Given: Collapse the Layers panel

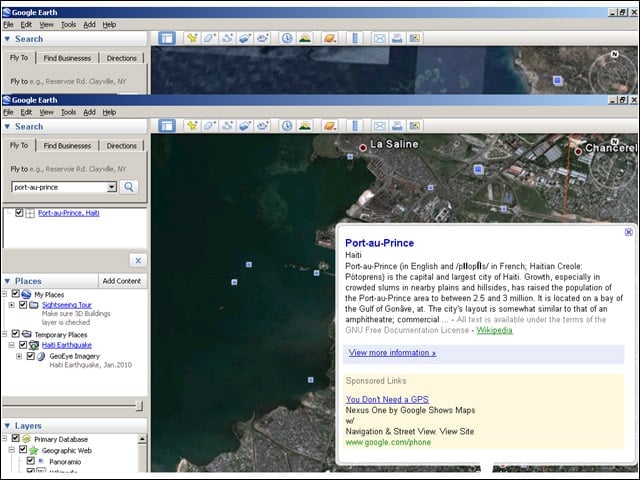Looking at the screenshot, I should point(7,426).
